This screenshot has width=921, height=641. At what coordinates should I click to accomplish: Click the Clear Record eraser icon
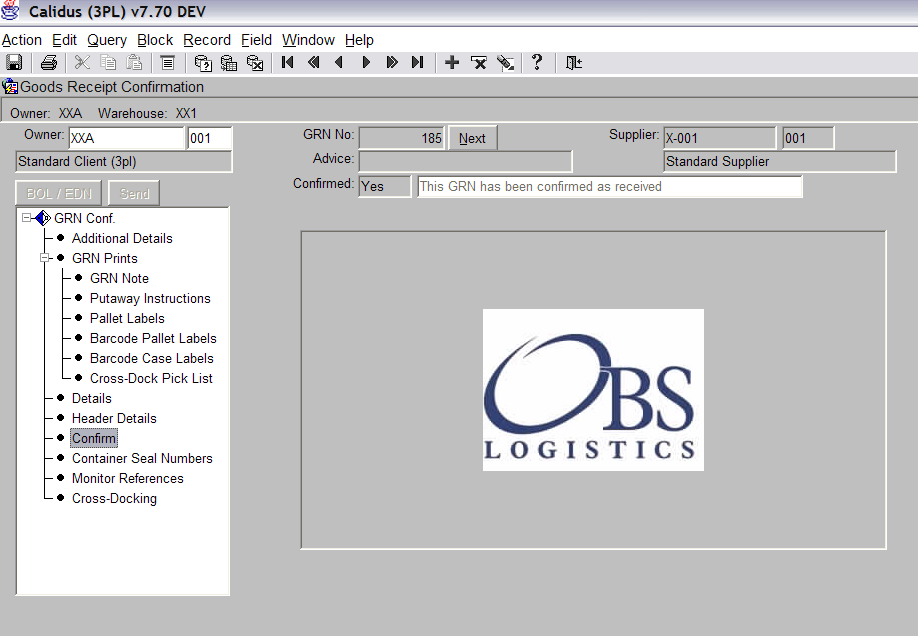[x=505, y=62]
